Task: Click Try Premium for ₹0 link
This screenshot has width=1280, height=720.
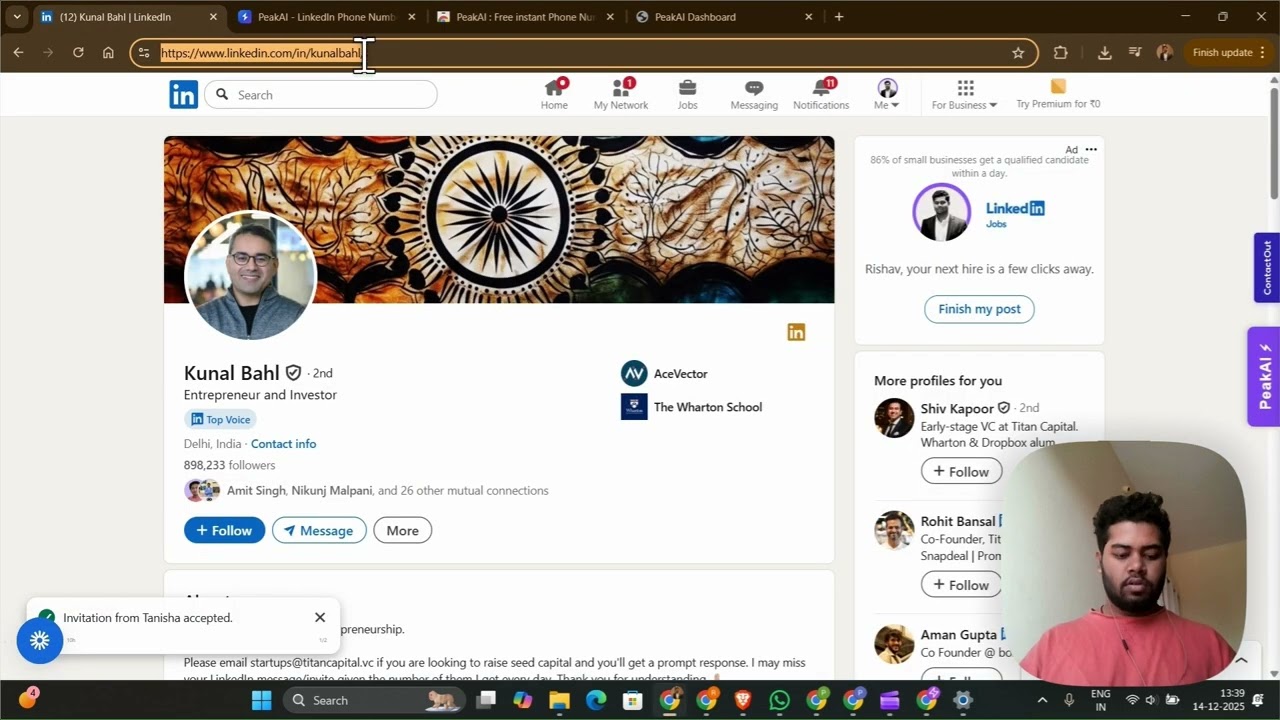Action: 1058,95
